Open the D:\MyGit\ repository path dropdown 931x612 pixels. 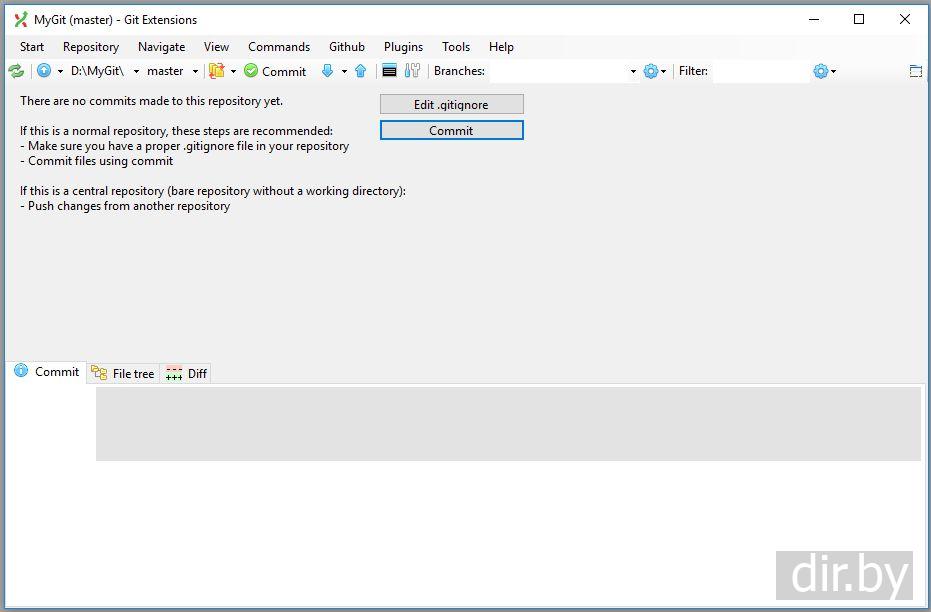click(136, 71)
